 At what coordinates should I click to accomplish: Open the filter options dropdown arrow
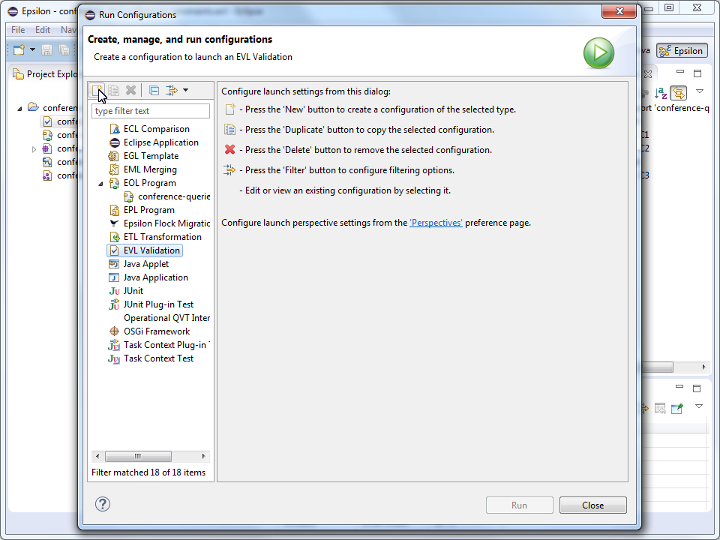pos(185,91)
